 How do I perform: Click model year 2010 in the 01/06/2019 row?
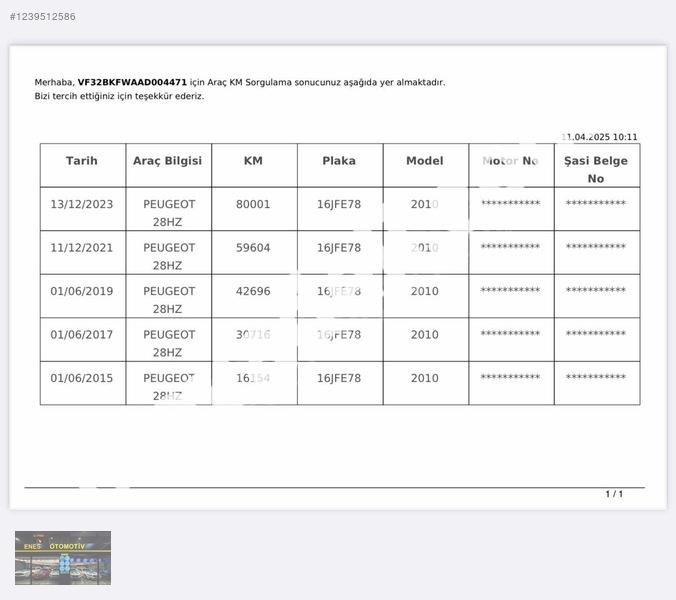[425, 291]
